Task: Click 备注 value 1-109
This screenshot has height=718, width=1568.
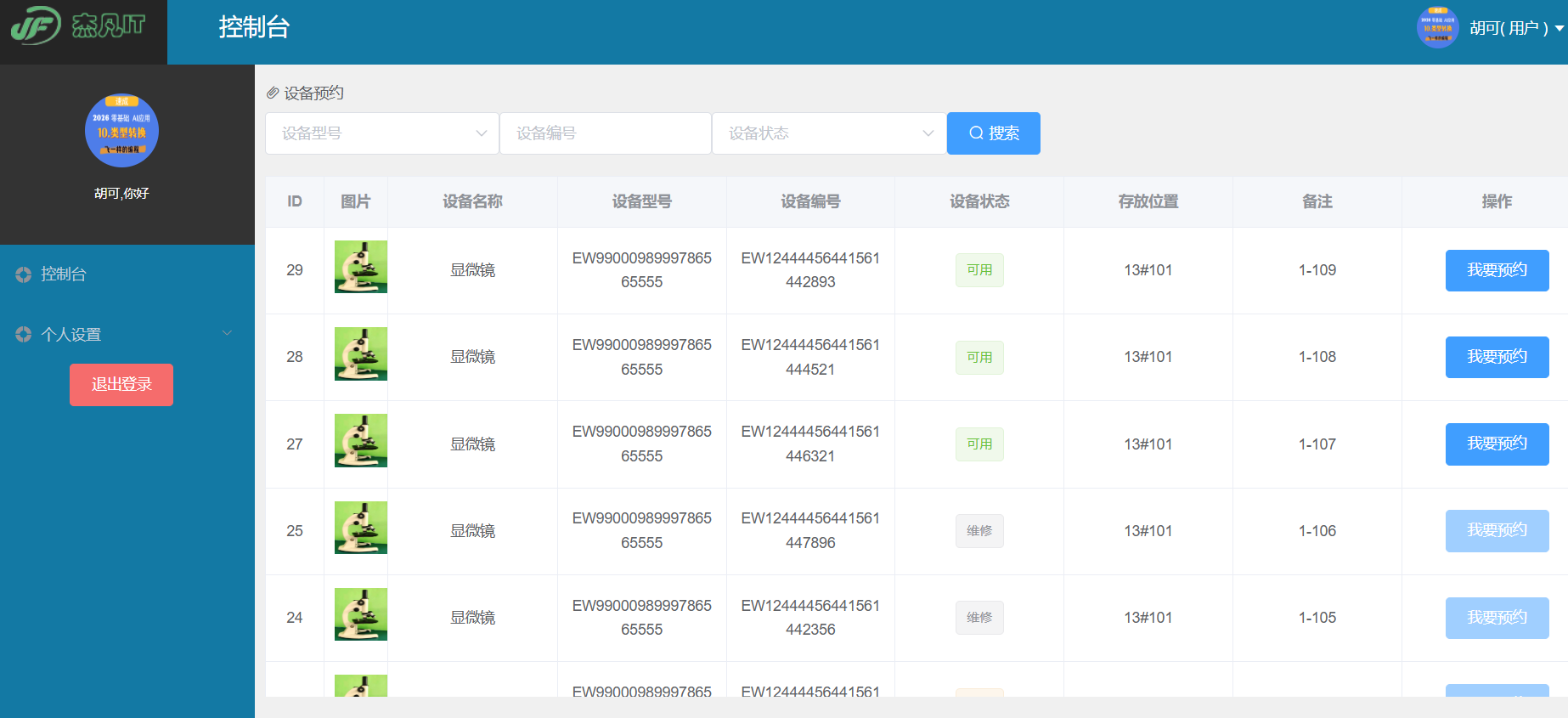Action: (x=1317, y=270)
